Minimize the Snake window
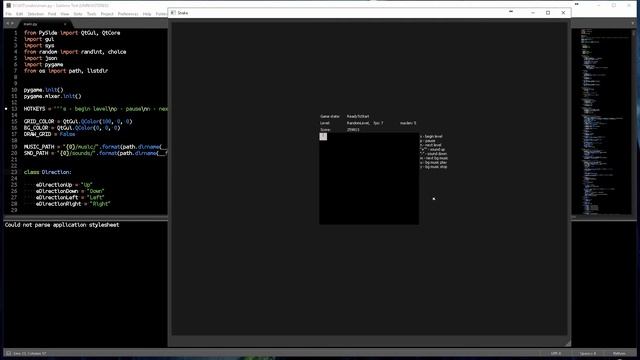Screen dimensions: 640x360 click(533, 13)
